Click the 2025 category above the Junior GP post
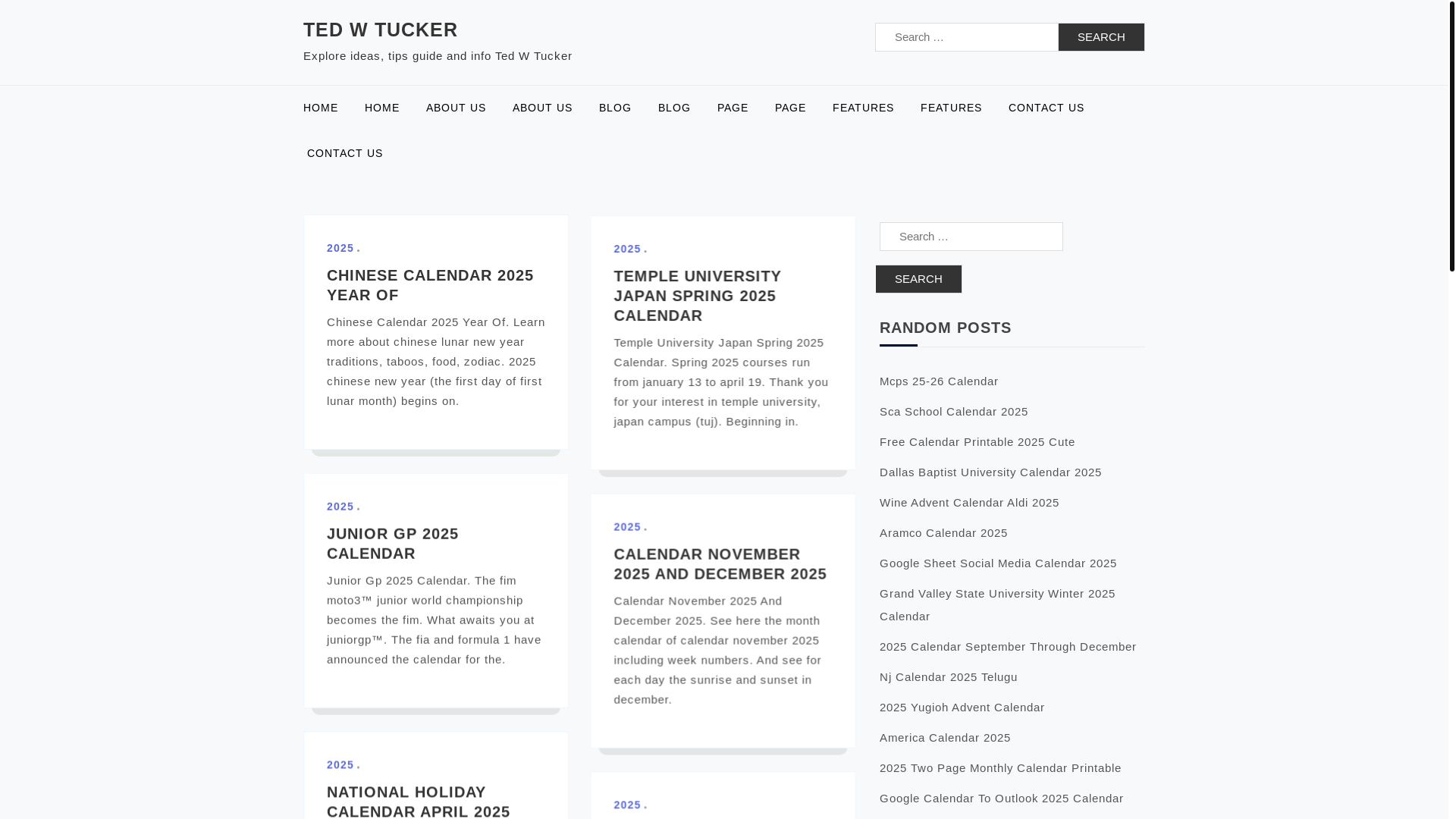The image size is (1456, 819). pos(340,507)
